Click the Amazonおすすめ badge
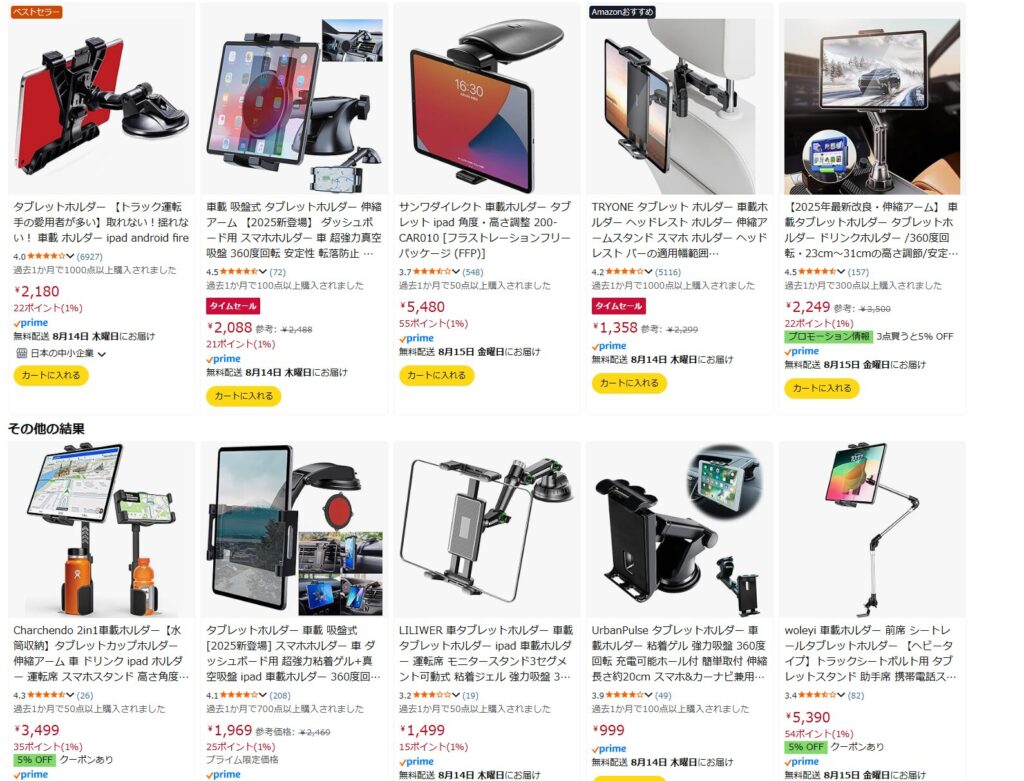Screen dimensions: 1024x781 (x=622, y=12)
